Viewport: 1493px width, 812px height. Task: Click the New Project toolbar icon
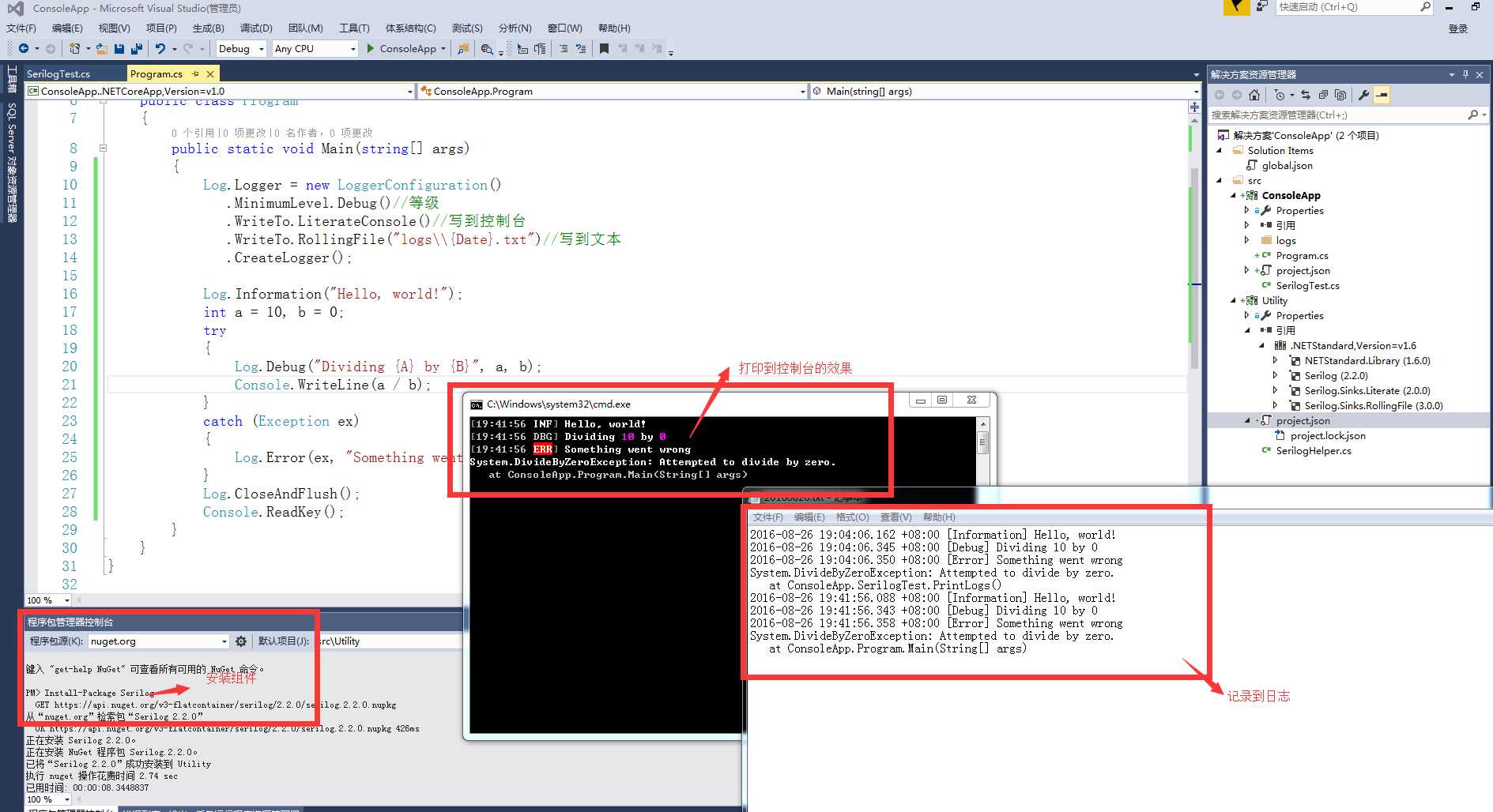(x=74, y=49)
